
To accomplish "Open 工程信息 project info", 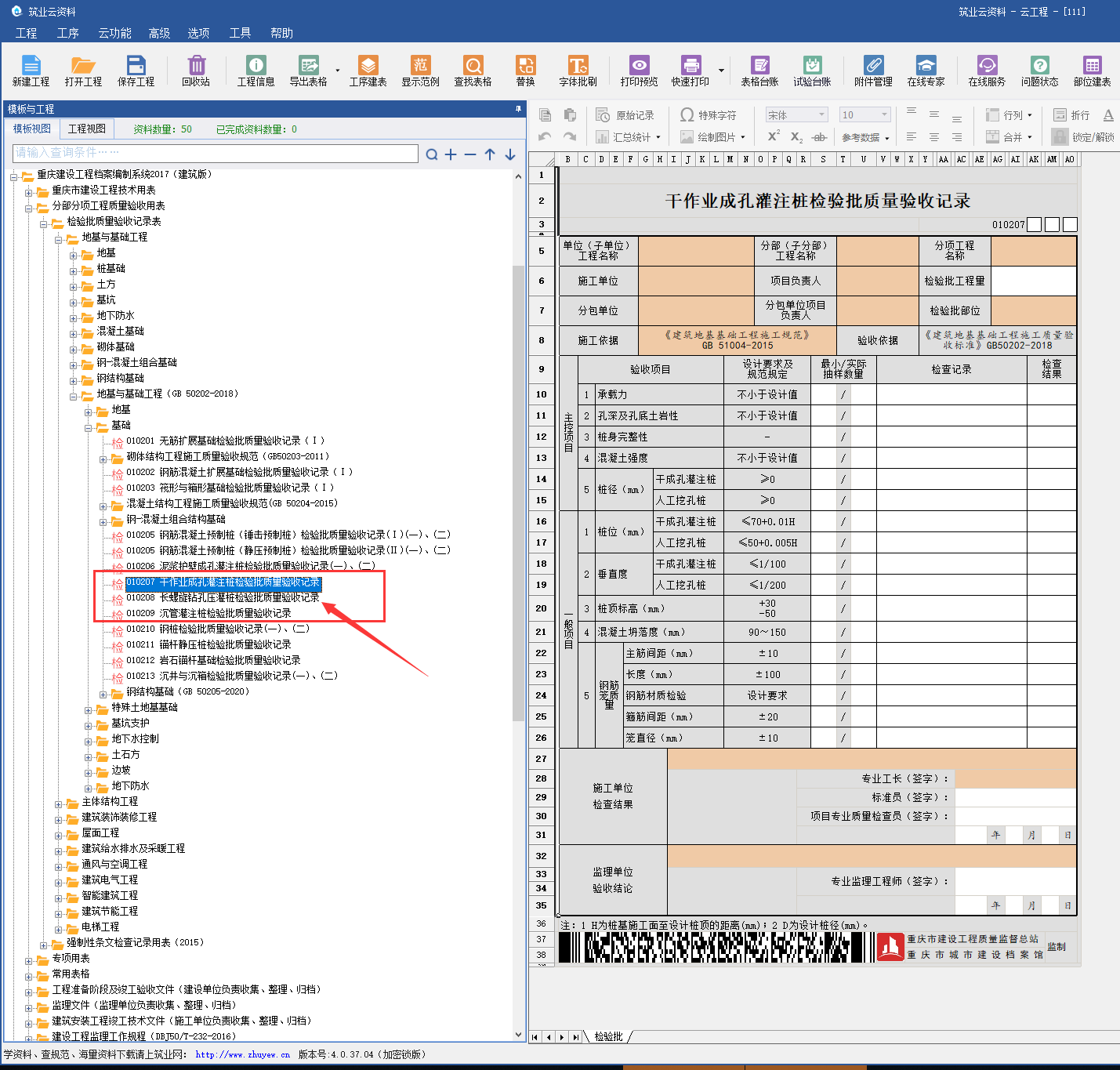I will [x=256, y=71].
